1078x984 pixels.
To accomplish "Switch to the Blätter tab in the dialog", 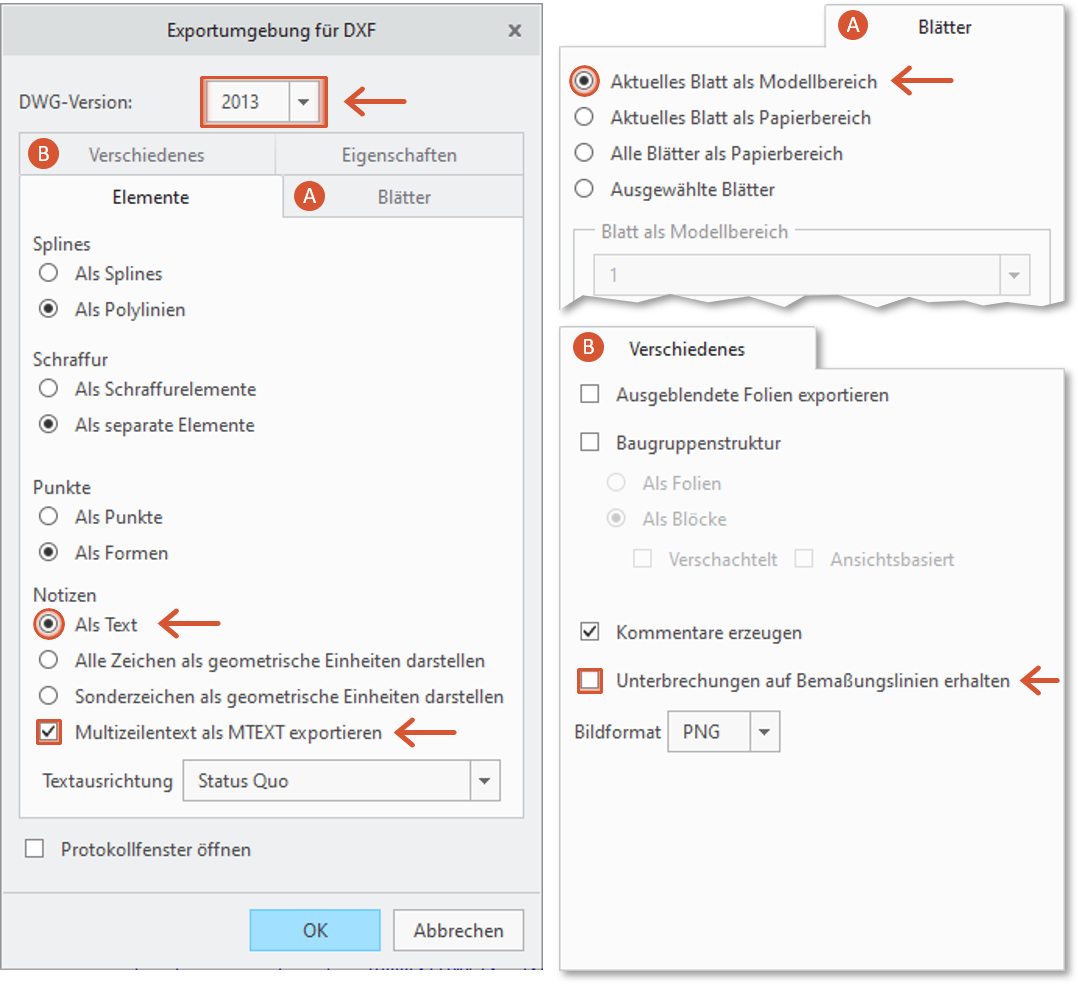I will (x=404, y=197).
